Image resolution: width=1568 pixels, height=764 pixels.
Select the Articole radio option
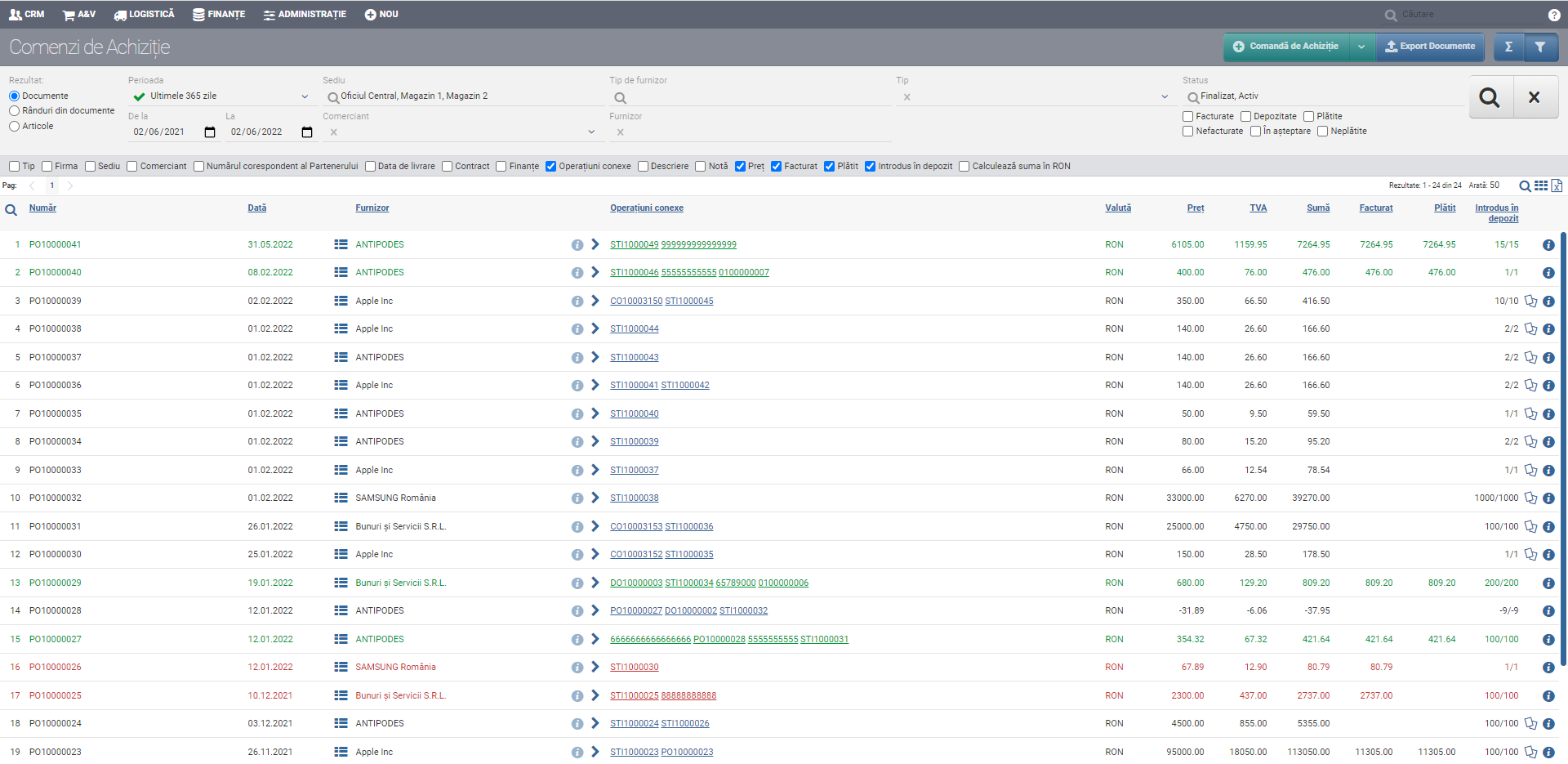pos(14,127)
